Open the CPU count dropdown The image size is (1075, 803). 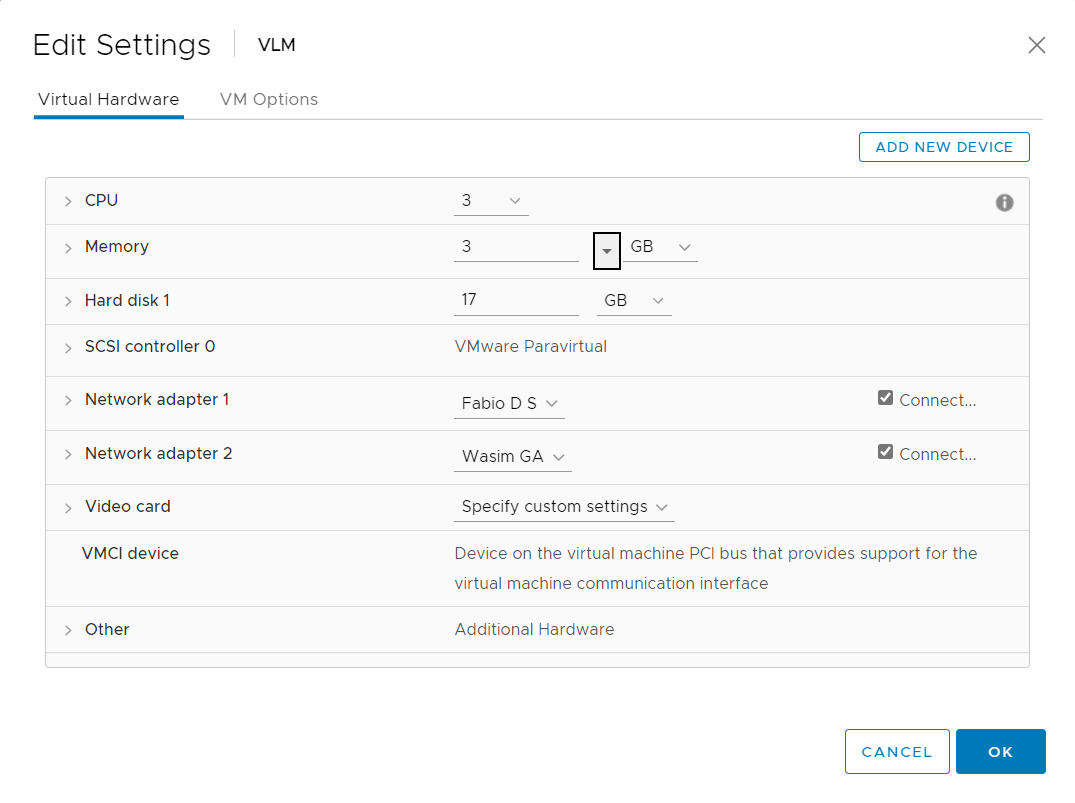pos(491,201)
